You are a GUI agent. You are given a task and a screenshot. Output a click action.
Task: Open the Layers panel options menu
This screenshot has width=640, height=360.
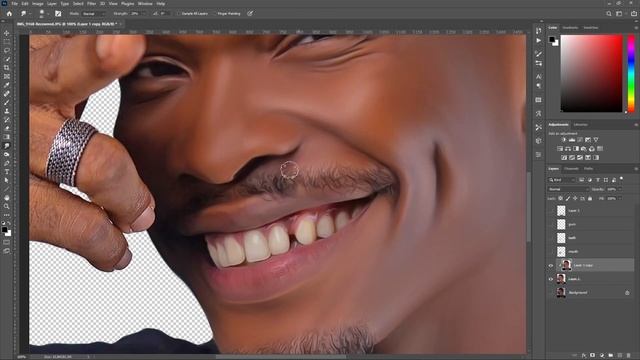636,169
